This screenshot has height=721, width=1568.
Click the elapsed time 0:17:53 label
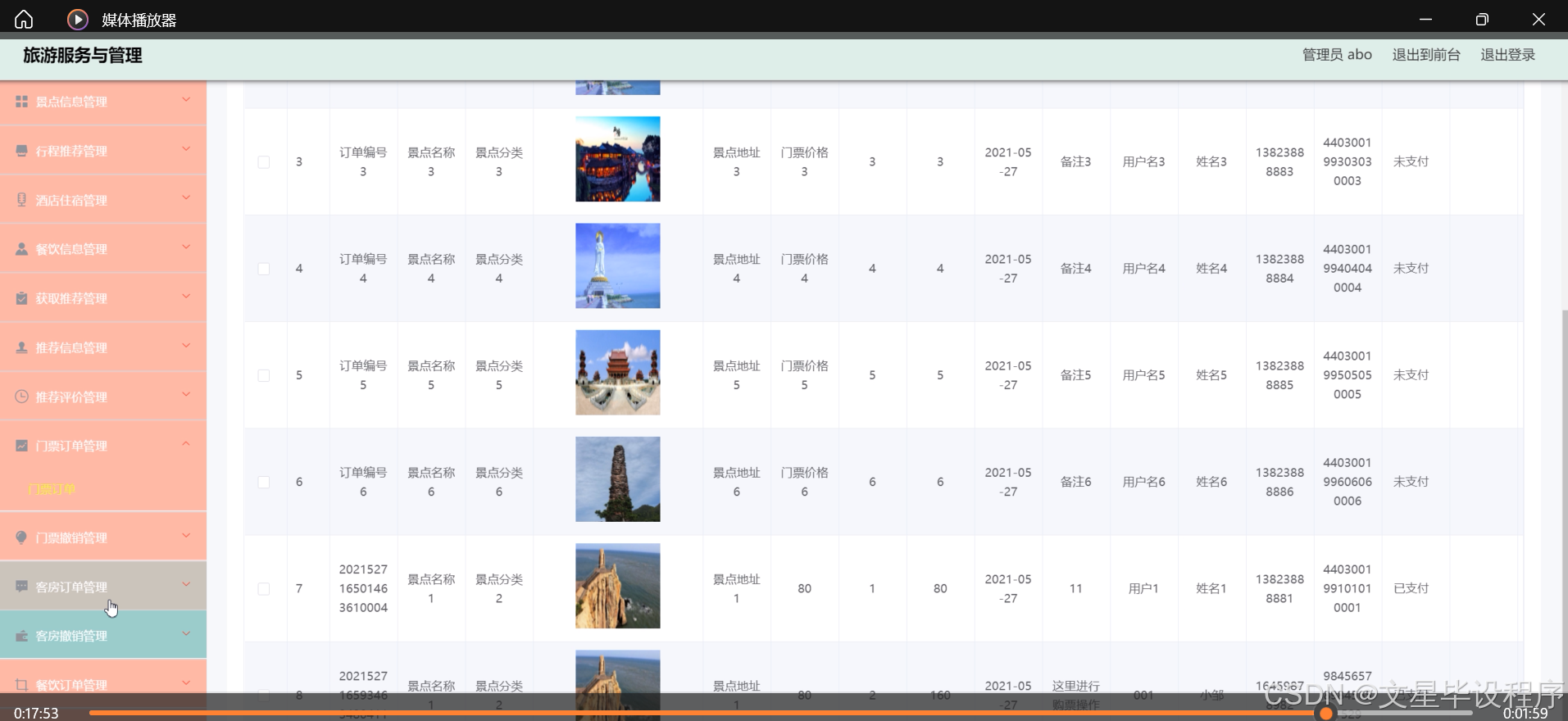[x=36, y=713]
